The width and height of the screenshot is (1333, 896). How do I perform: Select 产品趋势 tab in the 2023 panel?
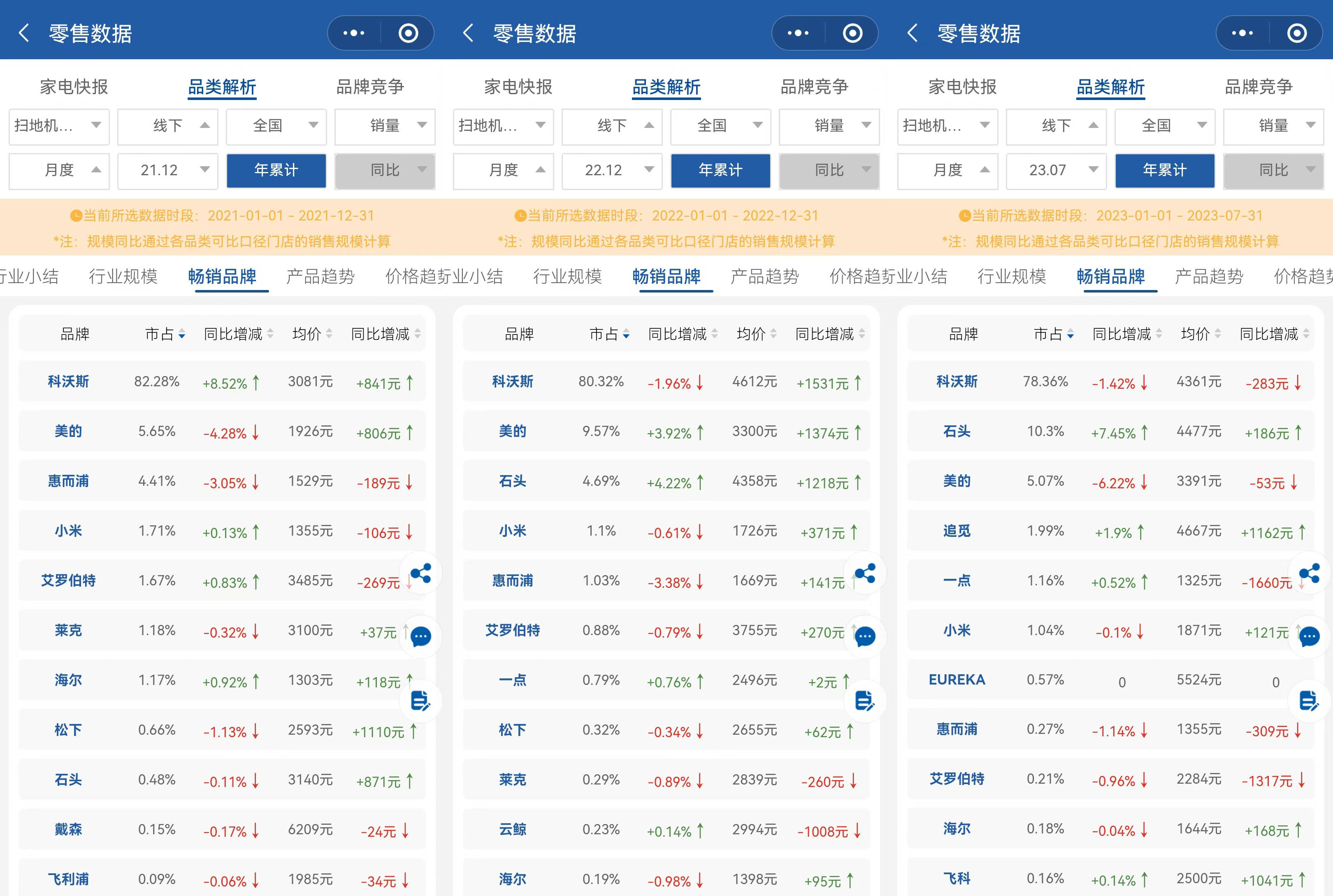pos(1208,276)
